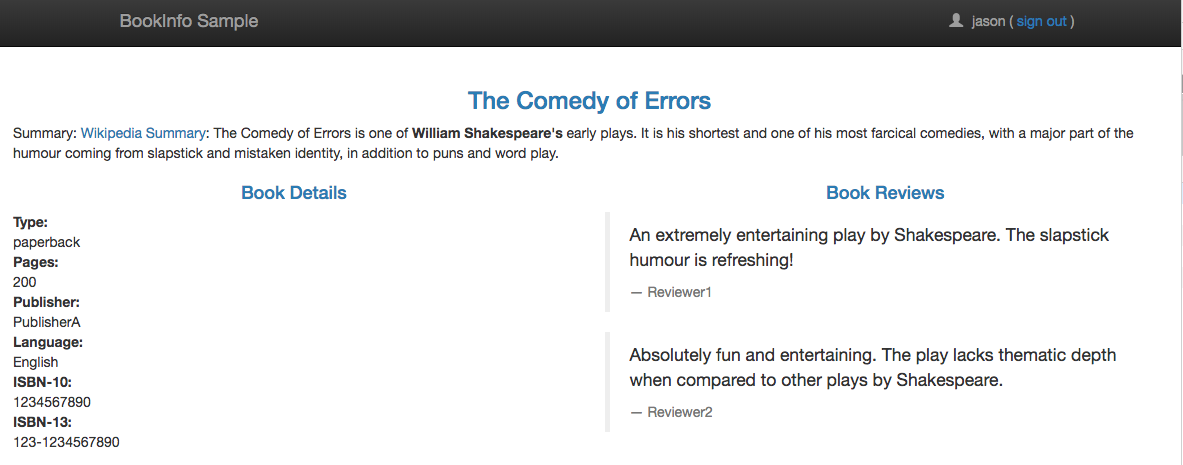The width and height of the screenshot is (1183, 465).
Task: Click the Book Details heading
Action: click(293, 192)
